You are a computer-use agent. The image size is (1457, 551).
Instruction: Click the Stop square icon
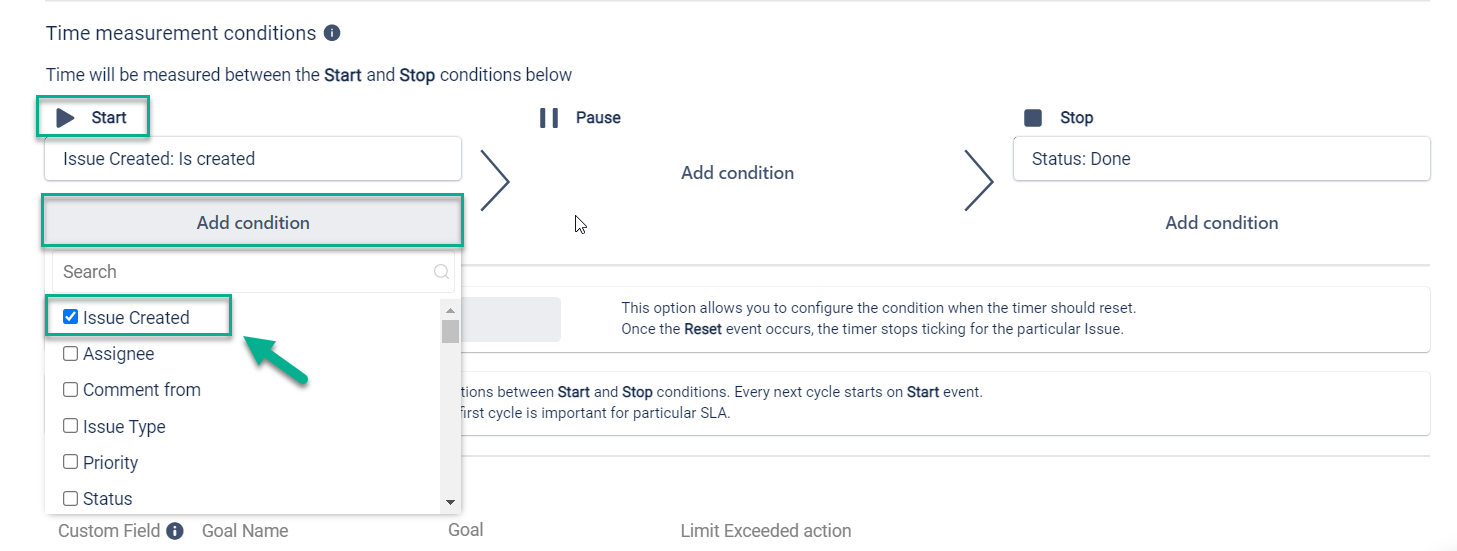pyautogui.click(x=1033, y=118)
